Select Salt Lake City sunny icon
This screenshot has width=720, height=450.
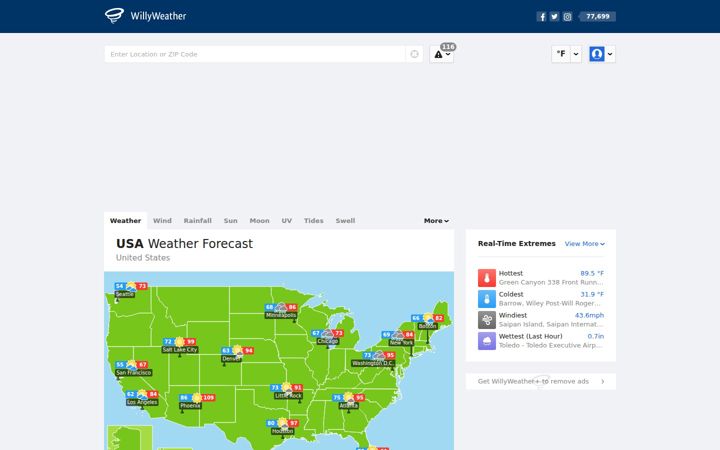coord(180,342)
